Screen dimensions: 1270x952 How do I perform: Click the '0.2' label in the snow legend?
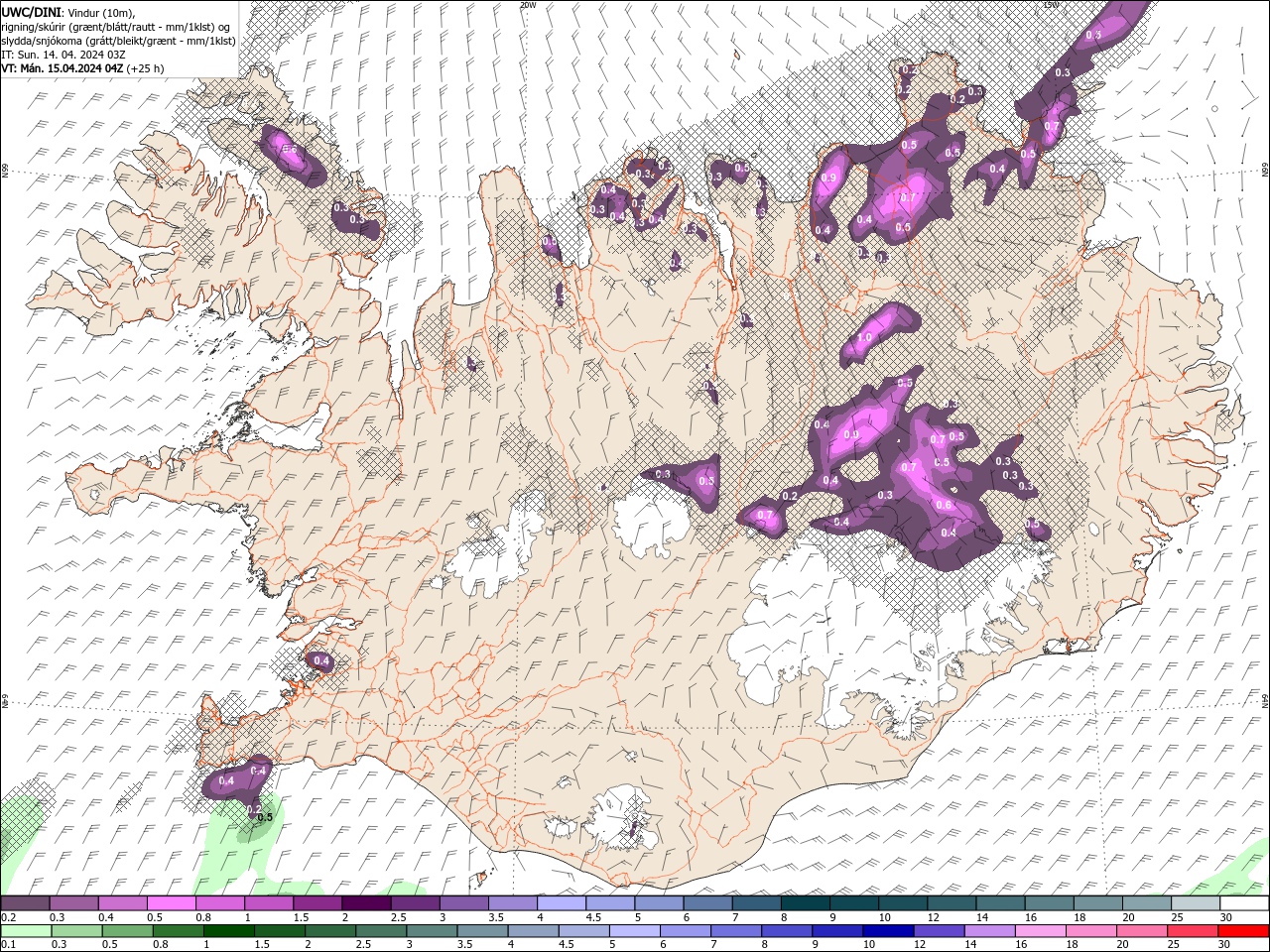point(8,917)
